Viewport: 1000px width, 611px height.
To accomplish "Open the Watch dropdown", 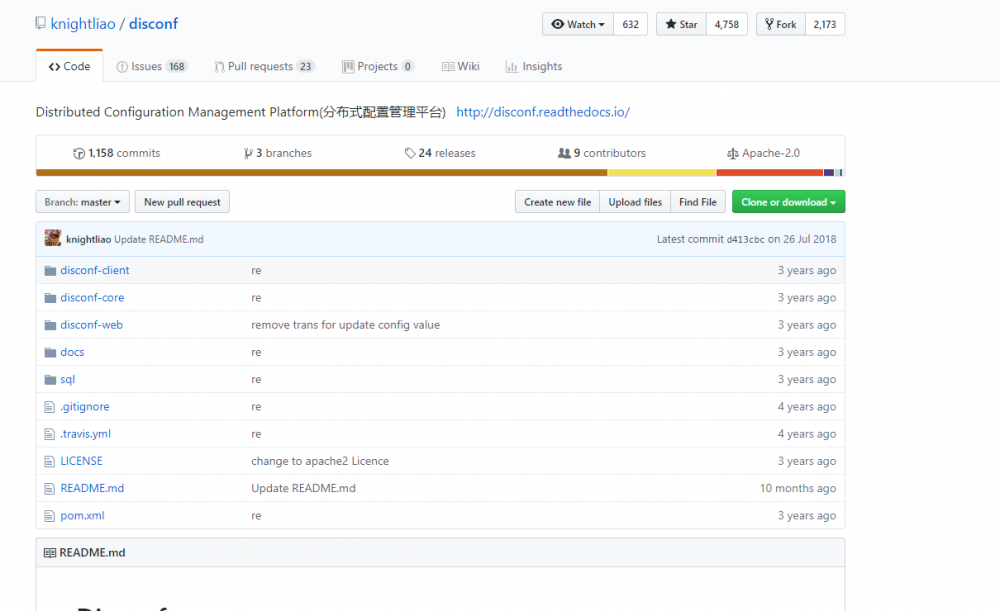I will (578, 24).
